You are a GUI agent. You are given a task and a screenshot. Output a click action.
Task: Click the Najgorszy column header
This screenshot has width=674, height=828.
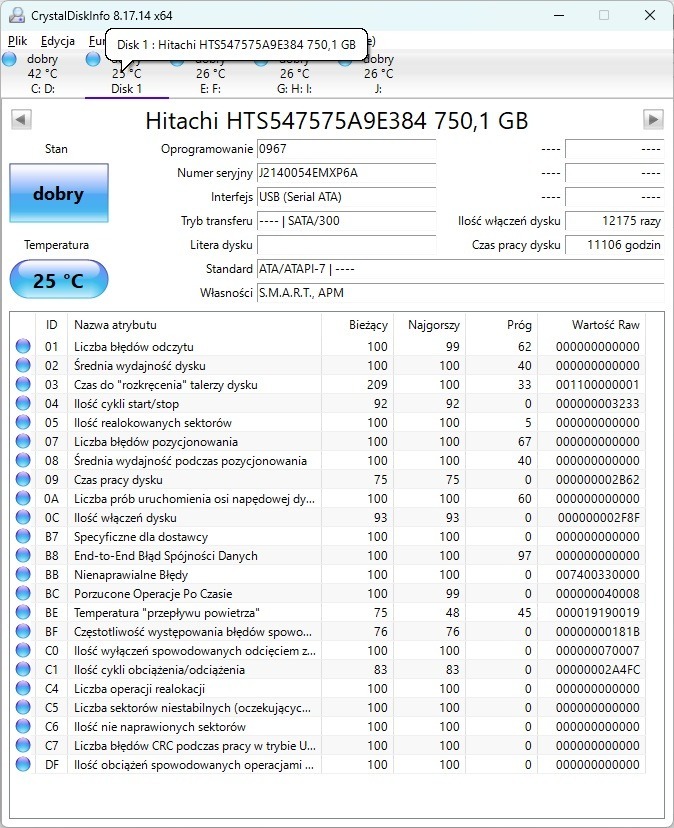click(429, 325)
